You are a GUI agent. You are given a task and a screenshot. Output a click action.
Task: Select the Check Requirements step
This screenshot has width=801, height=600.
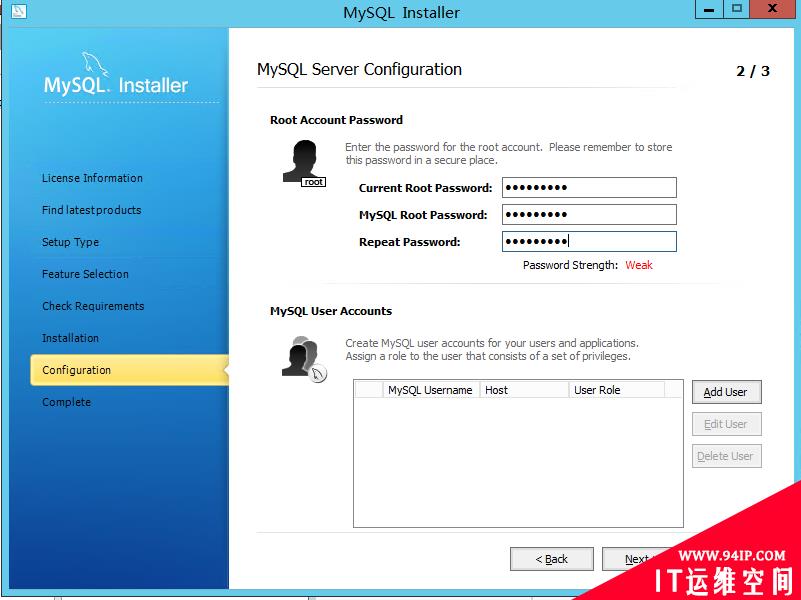coord(93,306)
